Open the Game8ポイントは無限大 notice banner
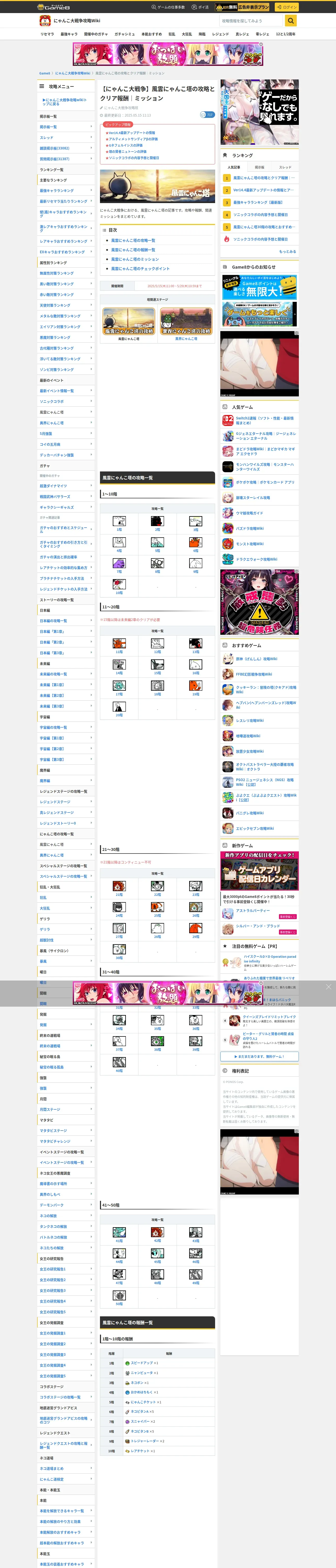This screenshot has height=1568, width=336. 260,287
